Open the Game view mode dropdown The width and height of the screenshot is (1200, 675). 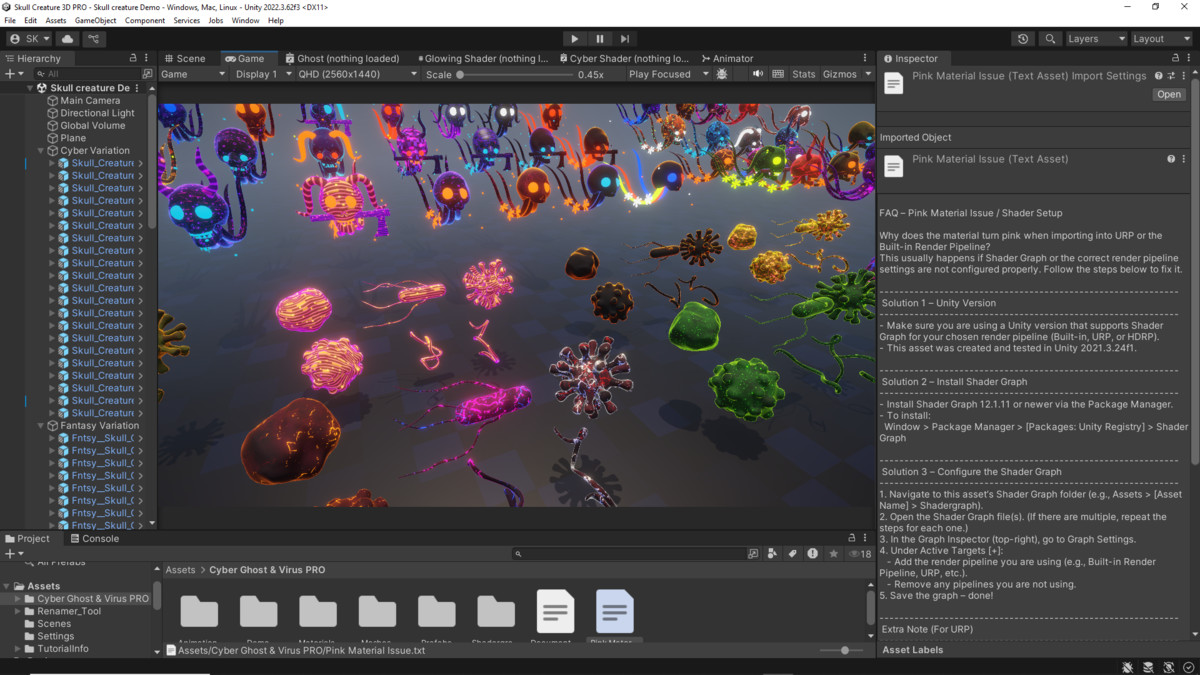pyautogui.click(x=193, y=74)
